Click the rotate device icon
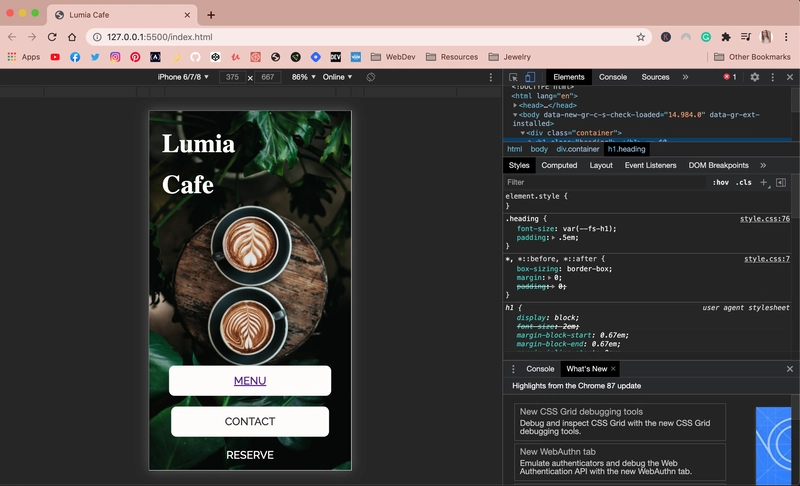 coord(371,77)
